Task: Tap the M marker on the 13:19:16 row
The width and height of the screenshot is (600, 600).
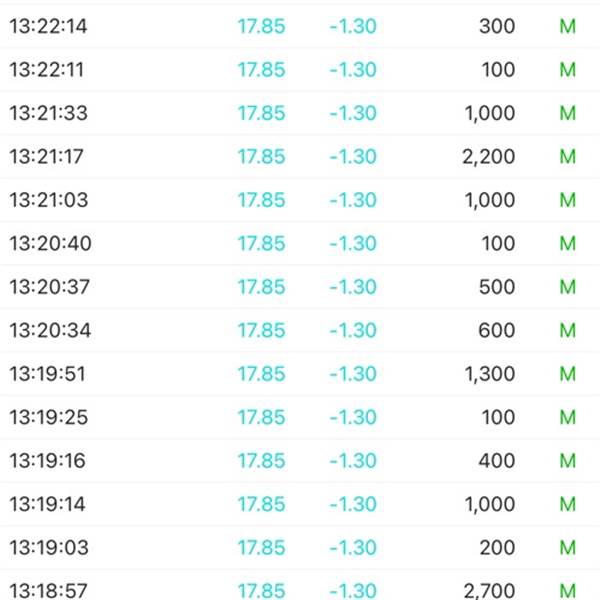Action: pyautogui.click(x=567, y=461)
